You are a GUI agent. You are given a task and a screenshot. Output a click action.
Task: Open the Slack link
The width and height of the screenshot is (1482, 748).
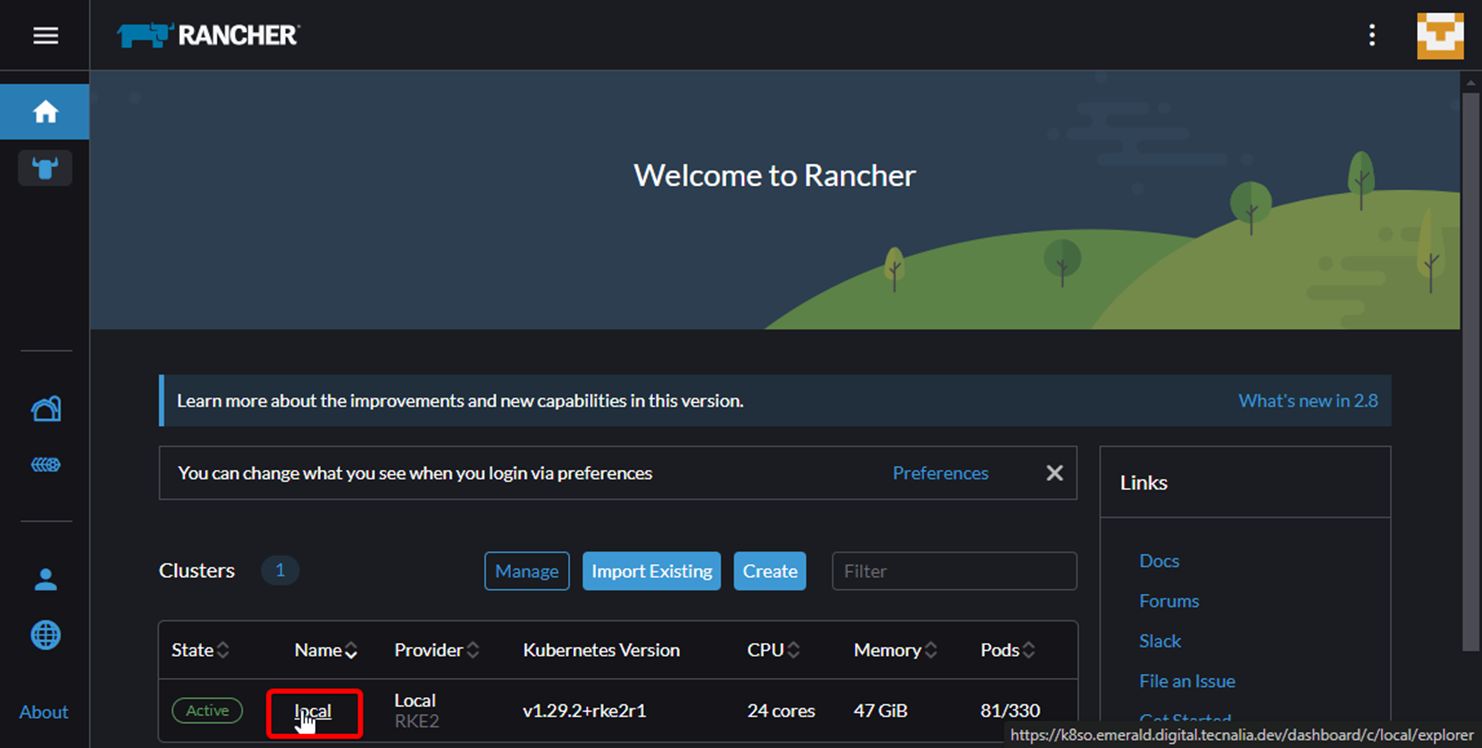pyautogui.click(x=1160, y=641)
